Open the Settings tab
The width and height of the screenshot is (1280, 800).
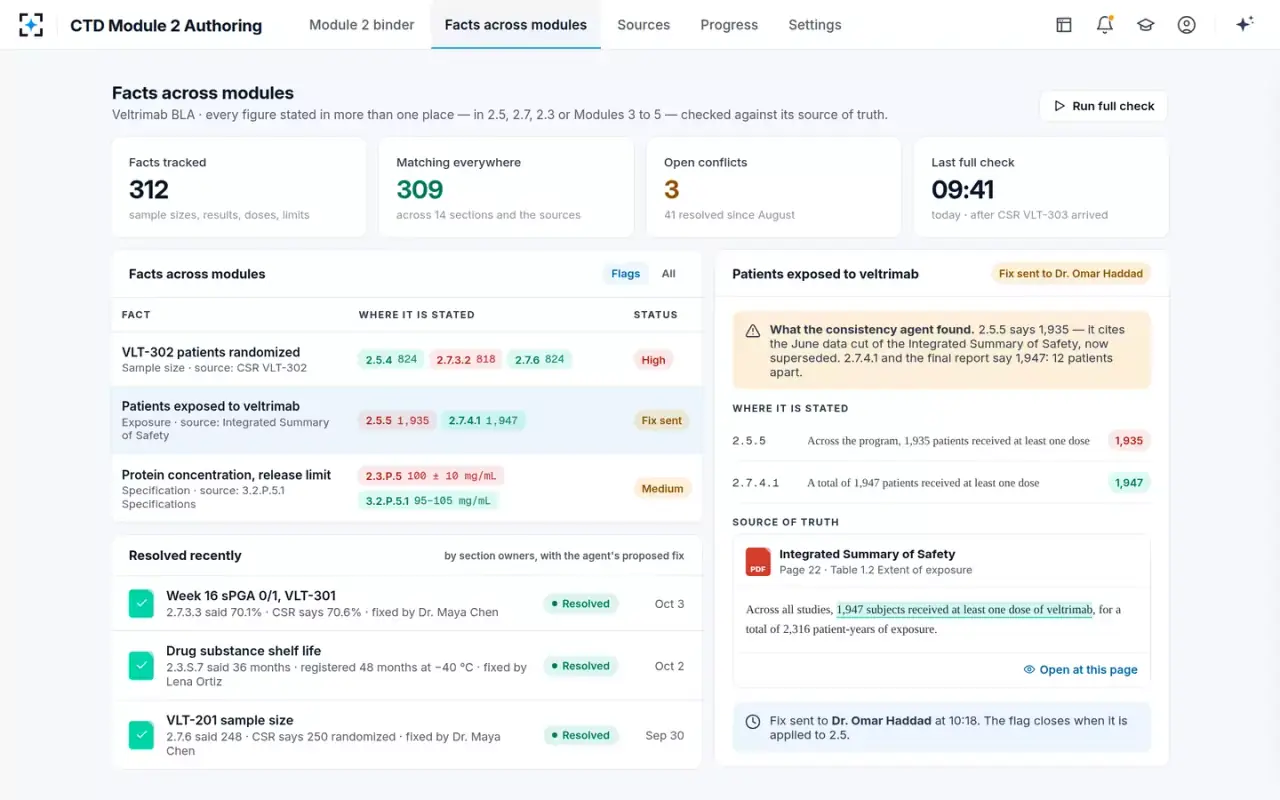815,25
